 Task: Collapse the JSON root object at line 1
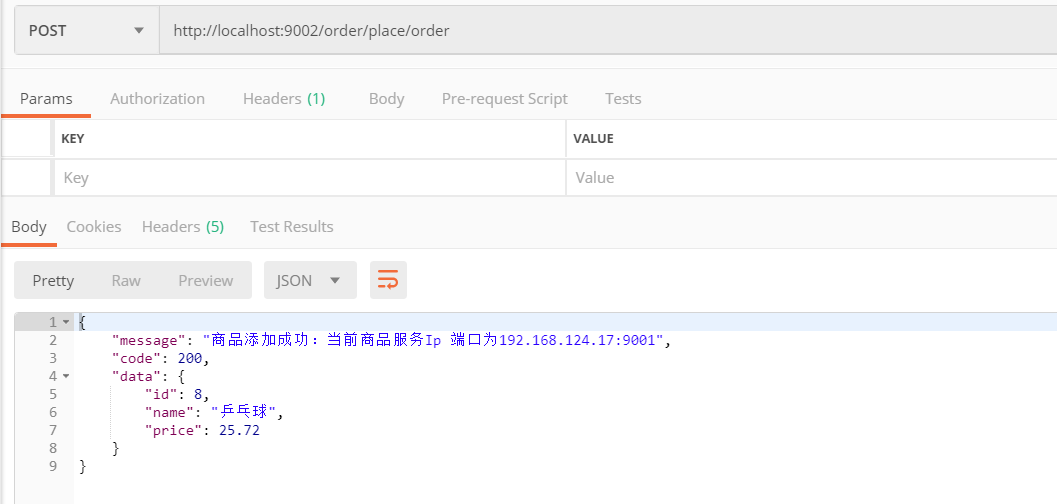pyautogui.click(x=66, y=322)
